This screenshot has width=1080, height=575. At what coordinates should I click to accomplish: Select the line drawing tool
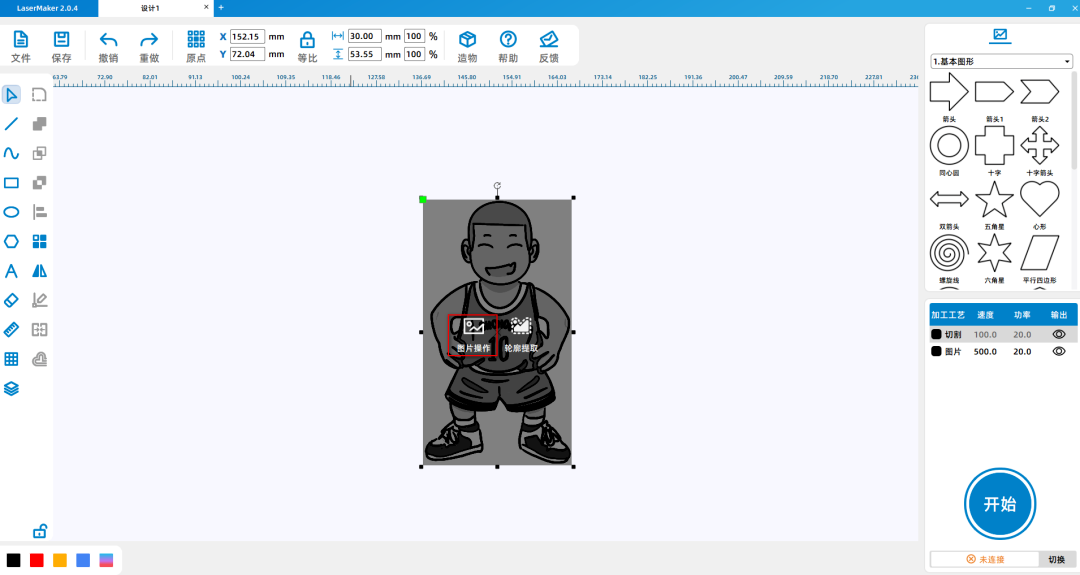(x=12, y=124)
